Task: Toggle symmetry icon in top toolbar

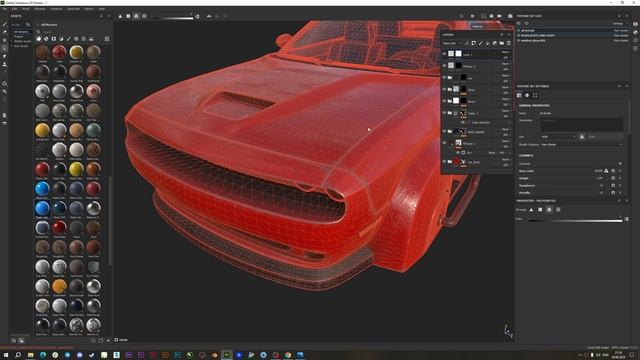Action: point(209,16)
